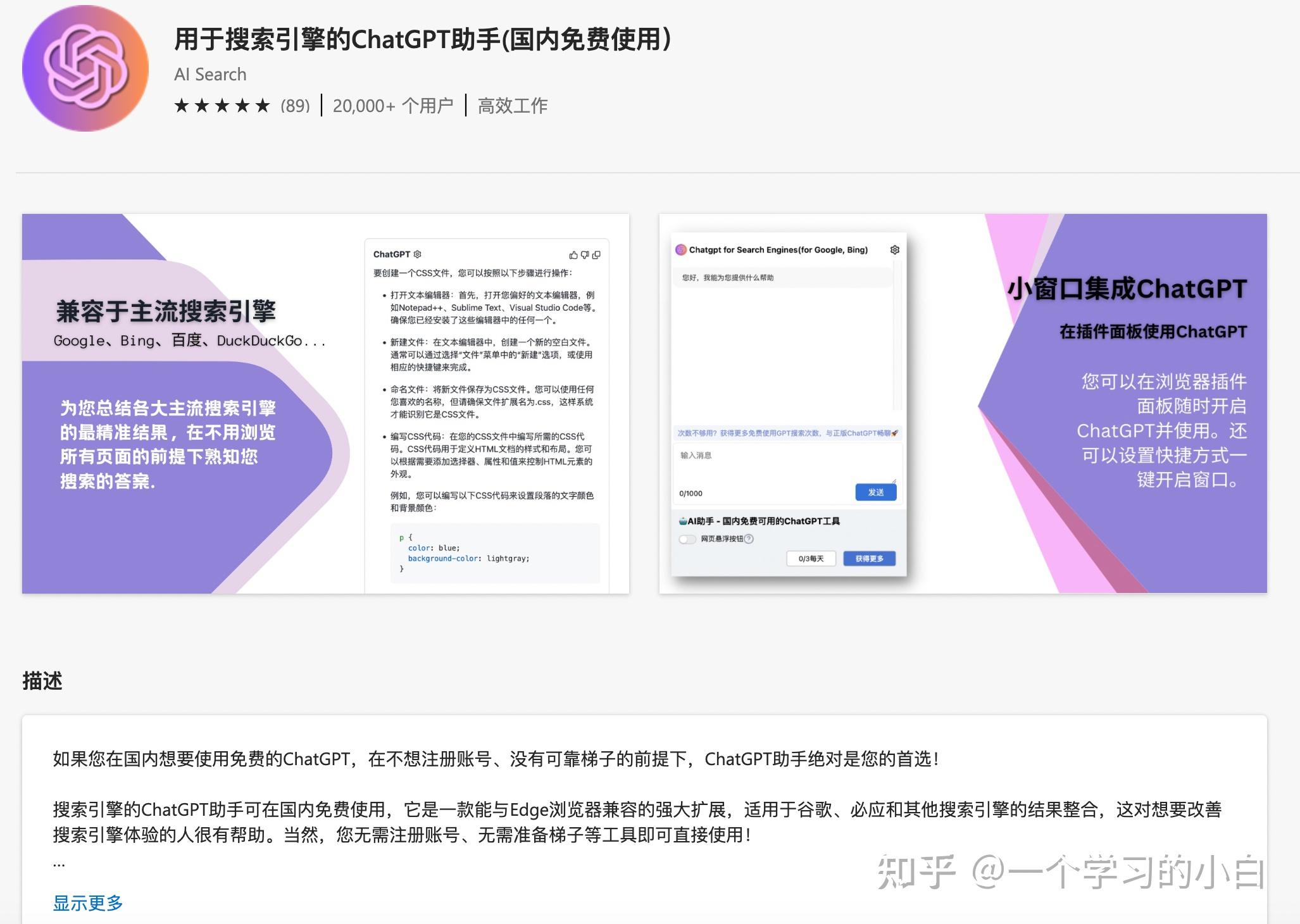Click the thumbs-up icon in ChatGPT card
1300x924 pixels.
[x=573, y=255]
